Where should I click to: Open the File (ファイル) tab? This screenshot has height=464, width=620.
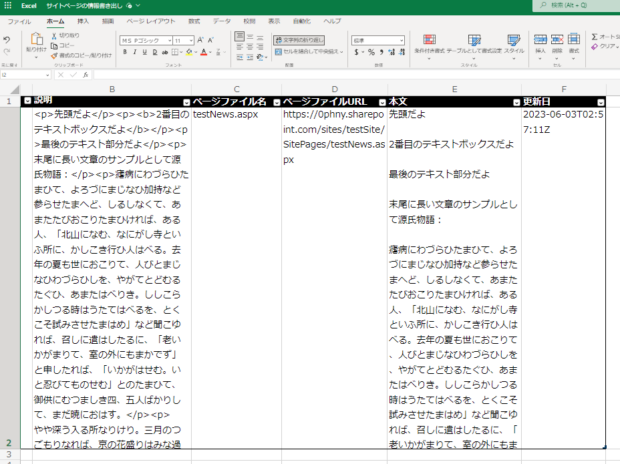[x=19, y=21]
